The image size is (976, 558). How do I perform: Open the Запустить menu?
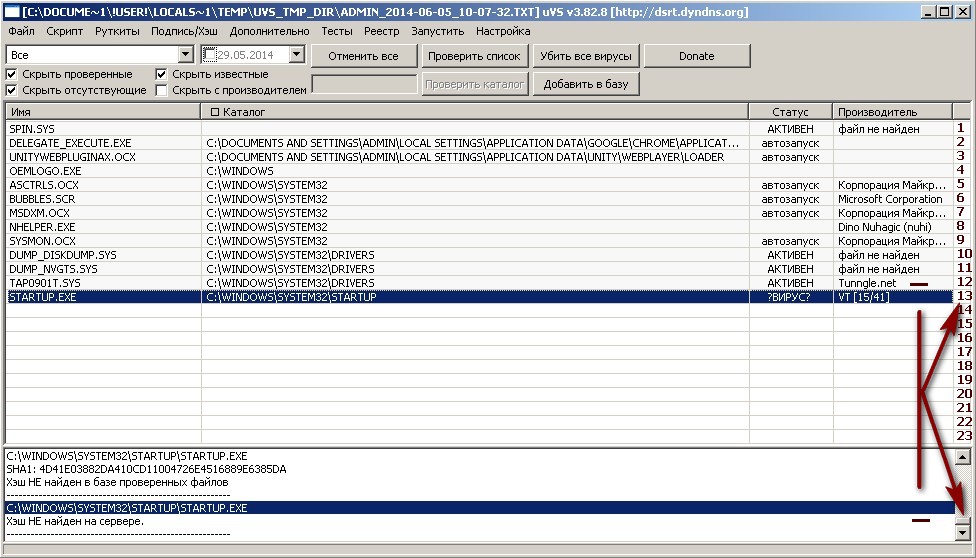[x=438, y=31]
